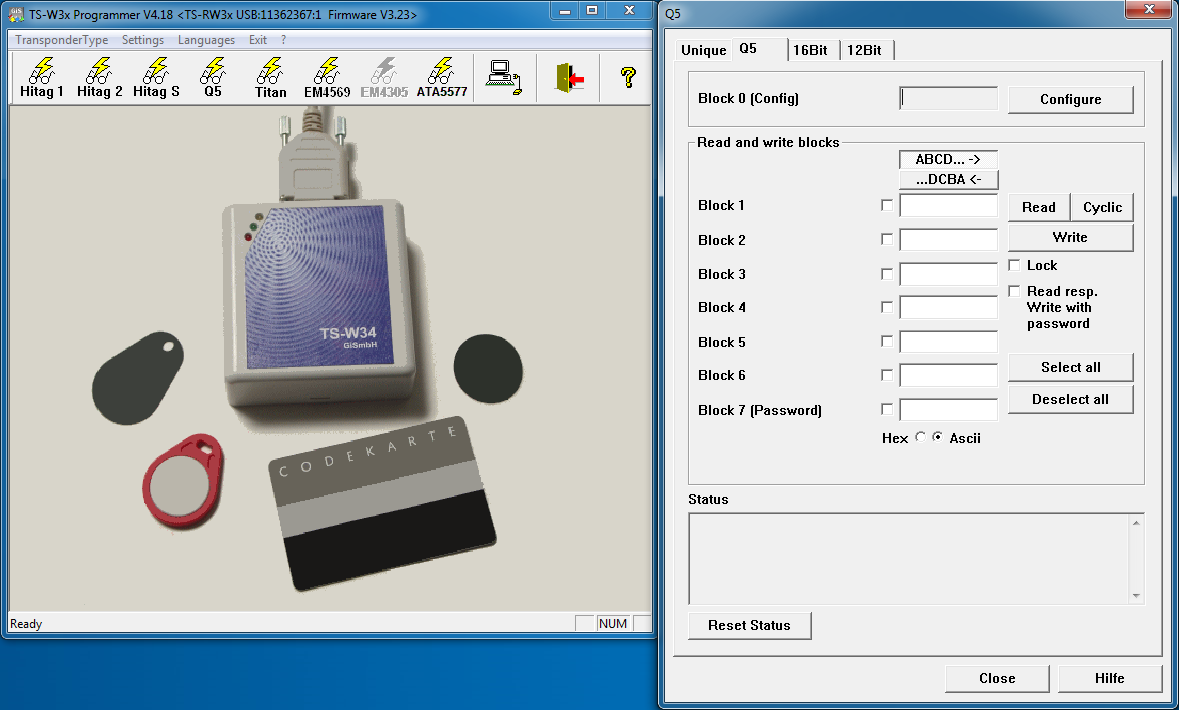Select the Hitag 2 transponder icon
The image size is (1179, 710).
coord(99,78)
